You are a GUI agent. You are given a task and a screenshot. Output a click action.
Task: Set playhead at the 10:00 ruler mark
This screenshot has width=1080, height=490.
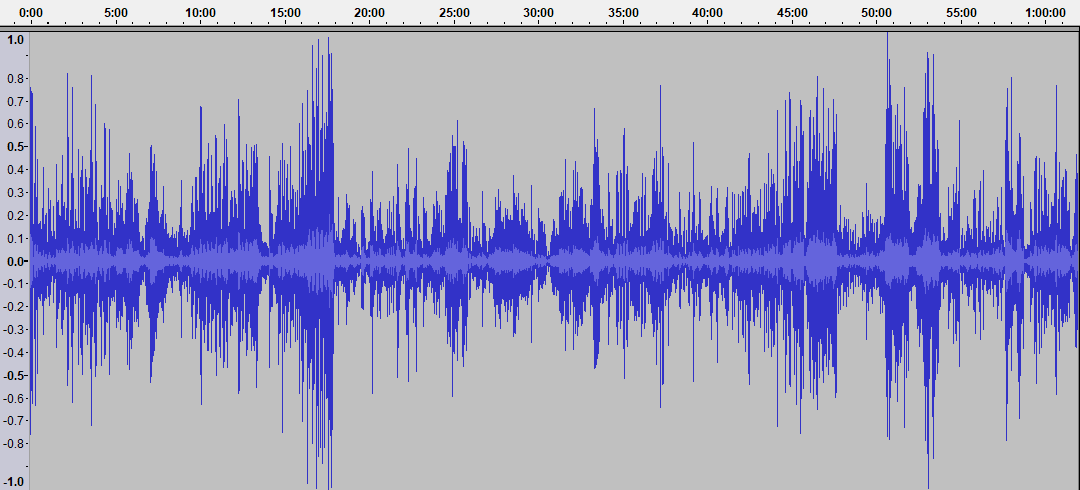click(x=200, y=12)
